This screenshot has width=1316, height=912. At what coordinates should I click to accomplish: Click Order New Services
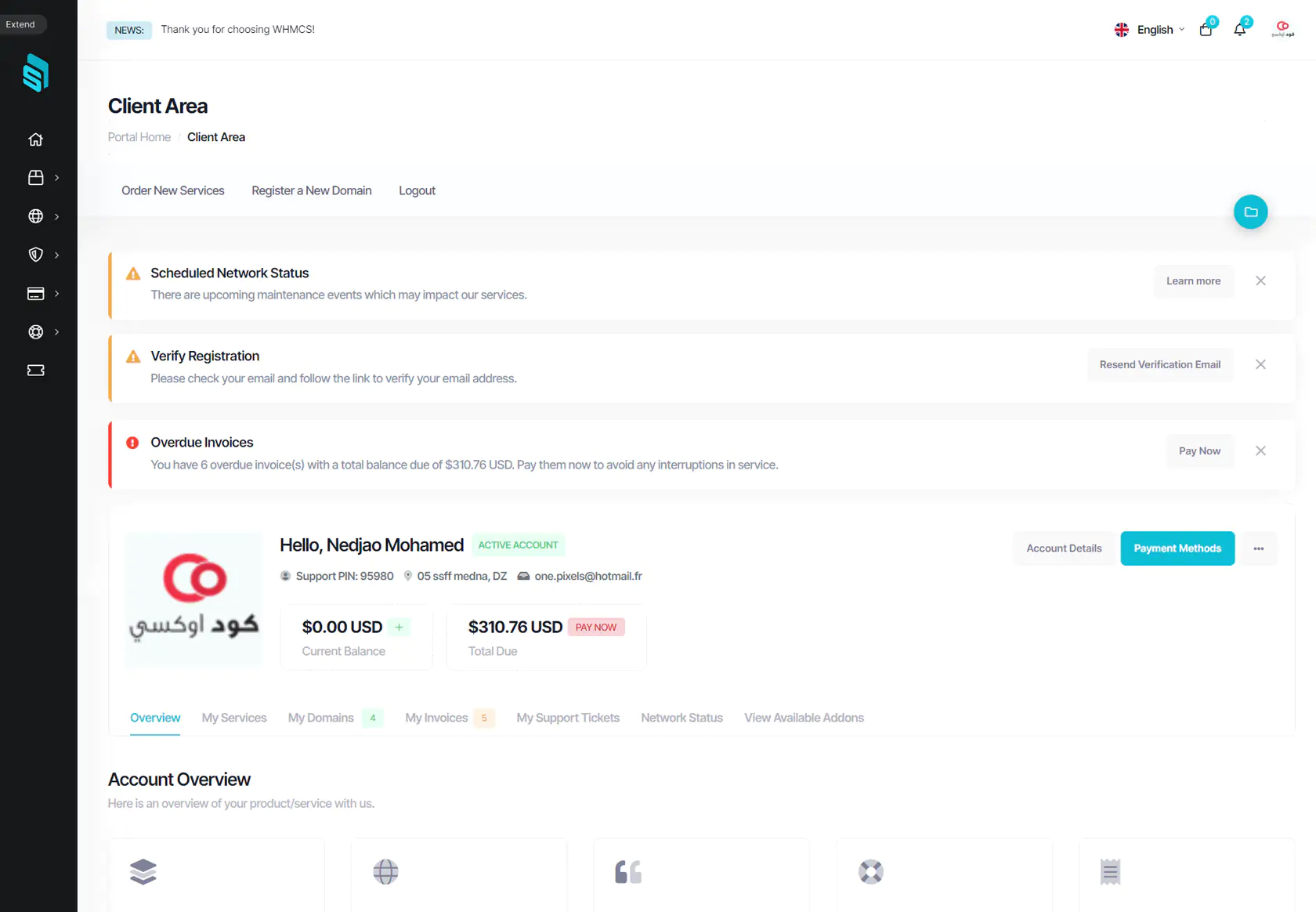[173, 190]
